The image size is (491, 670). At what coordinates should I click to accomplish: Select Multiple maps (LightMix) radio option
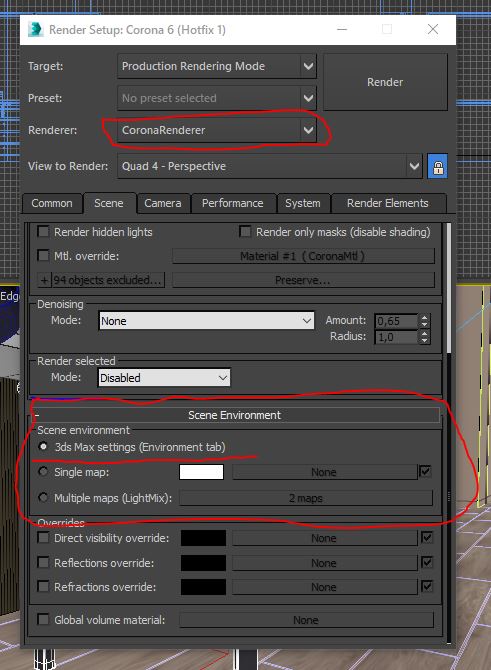click(43, 497)
